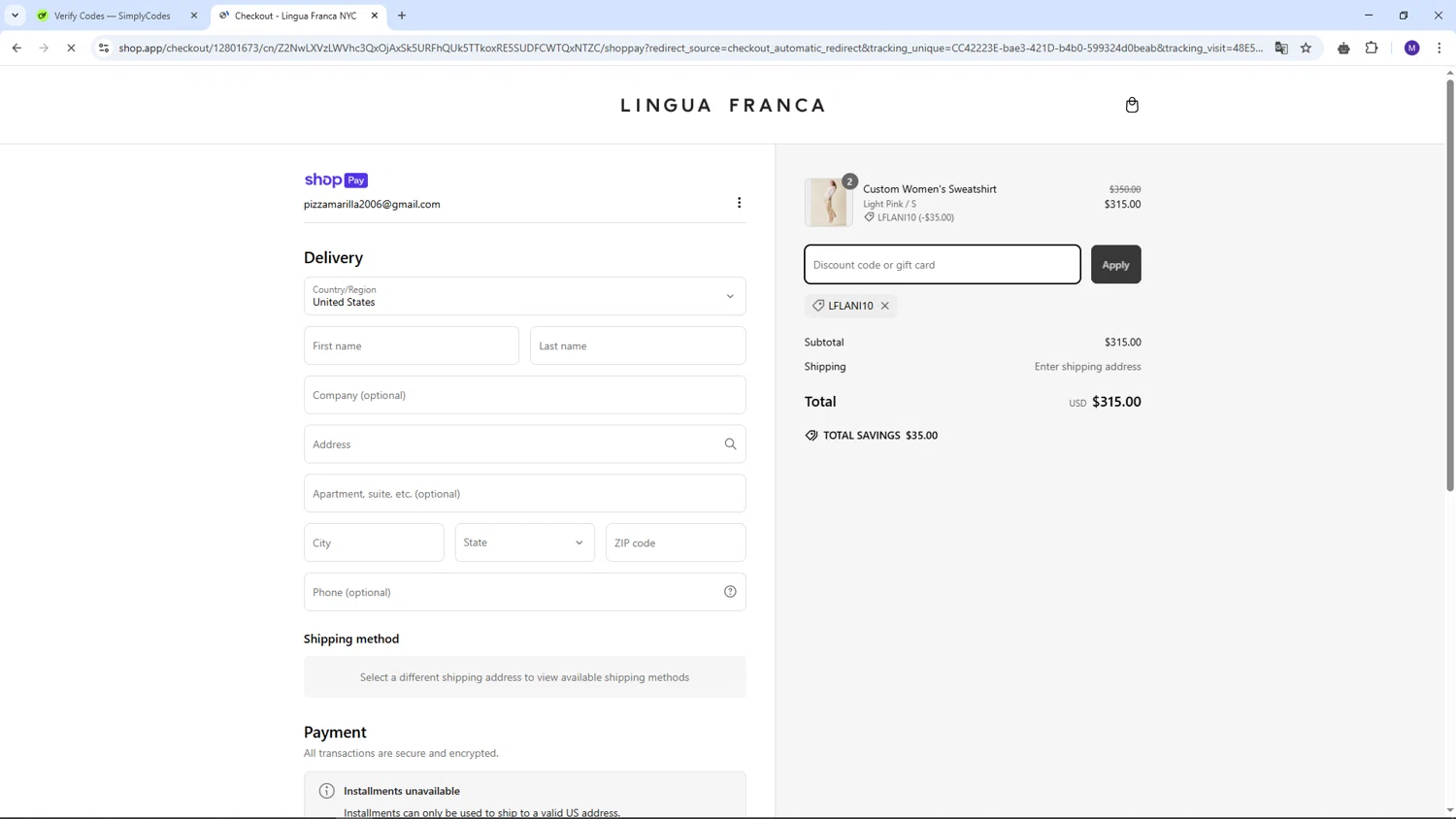Open Chrome three-dot menu

pyautogui.click(x=1439, y=48)
